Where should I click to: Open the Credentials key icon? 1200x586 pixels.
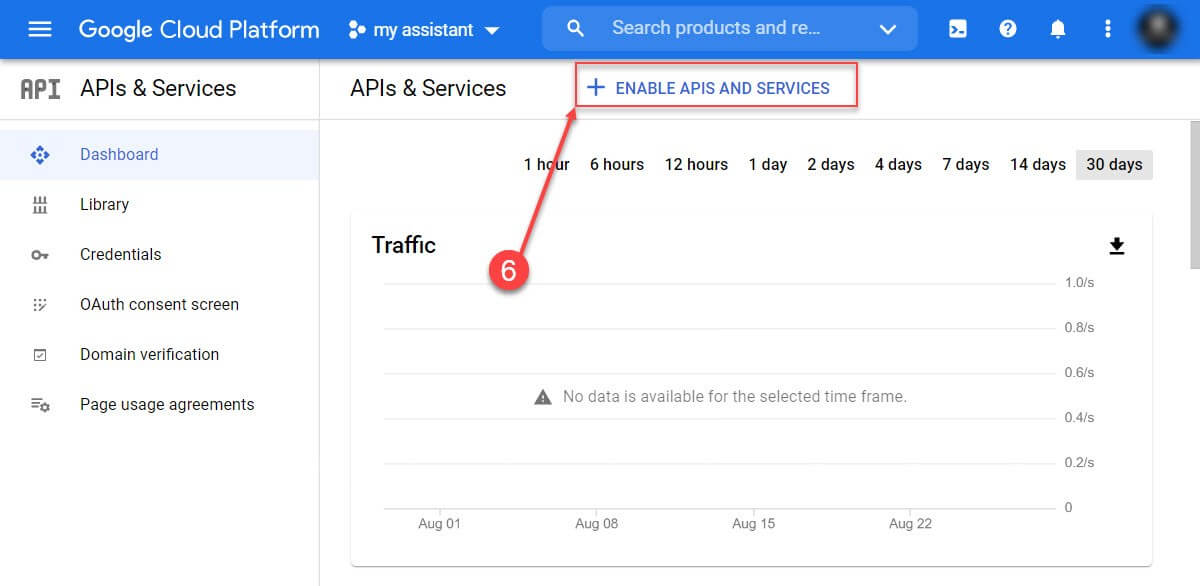pos(39,254)
